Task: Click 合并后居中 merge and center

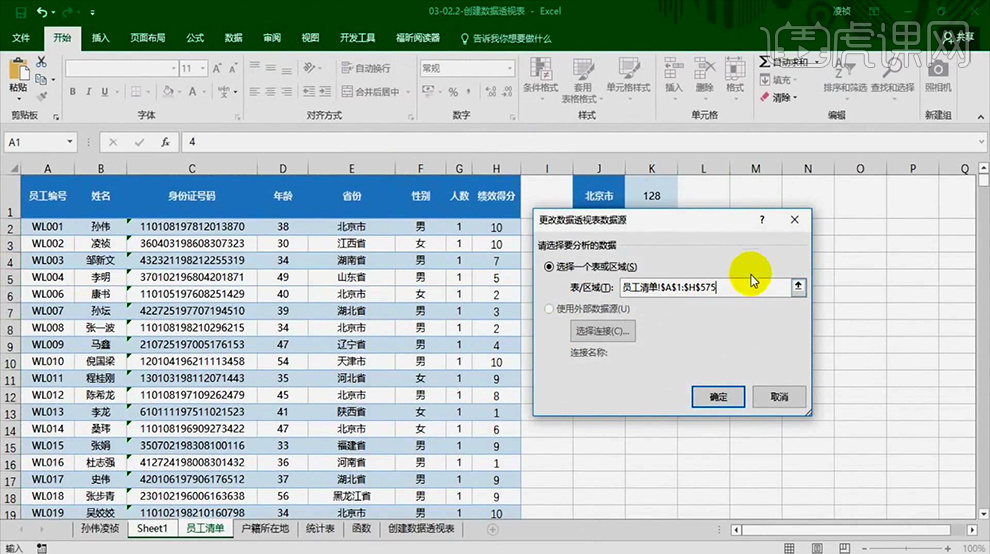Action: [371, 92]
